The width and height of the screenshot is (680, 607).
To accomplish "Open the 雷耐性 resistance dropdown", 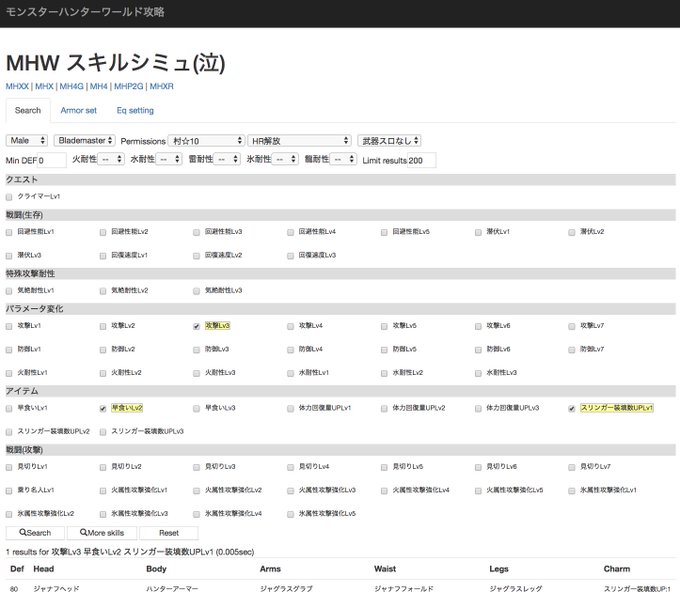I will click(227, 160).
